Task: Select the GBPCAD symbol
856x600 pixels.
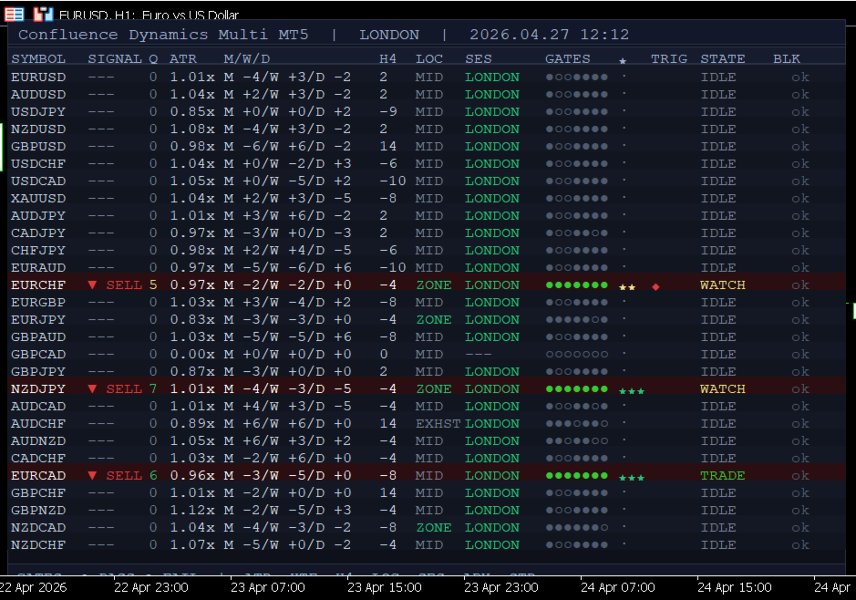Action: click(38, 354)
